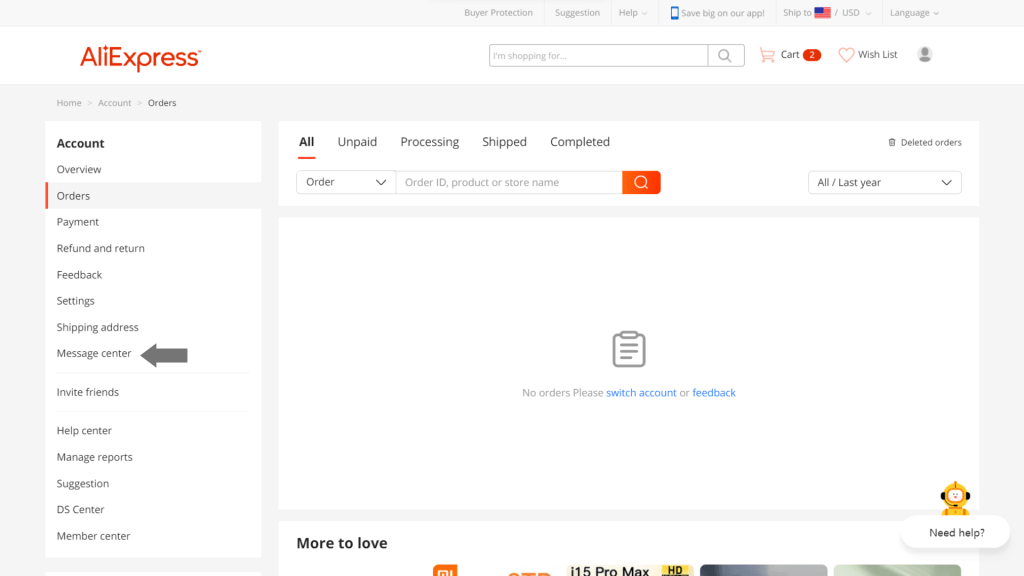Click the Deleted orders link
Screen dimensions: 1024x576
coord(931,142)
